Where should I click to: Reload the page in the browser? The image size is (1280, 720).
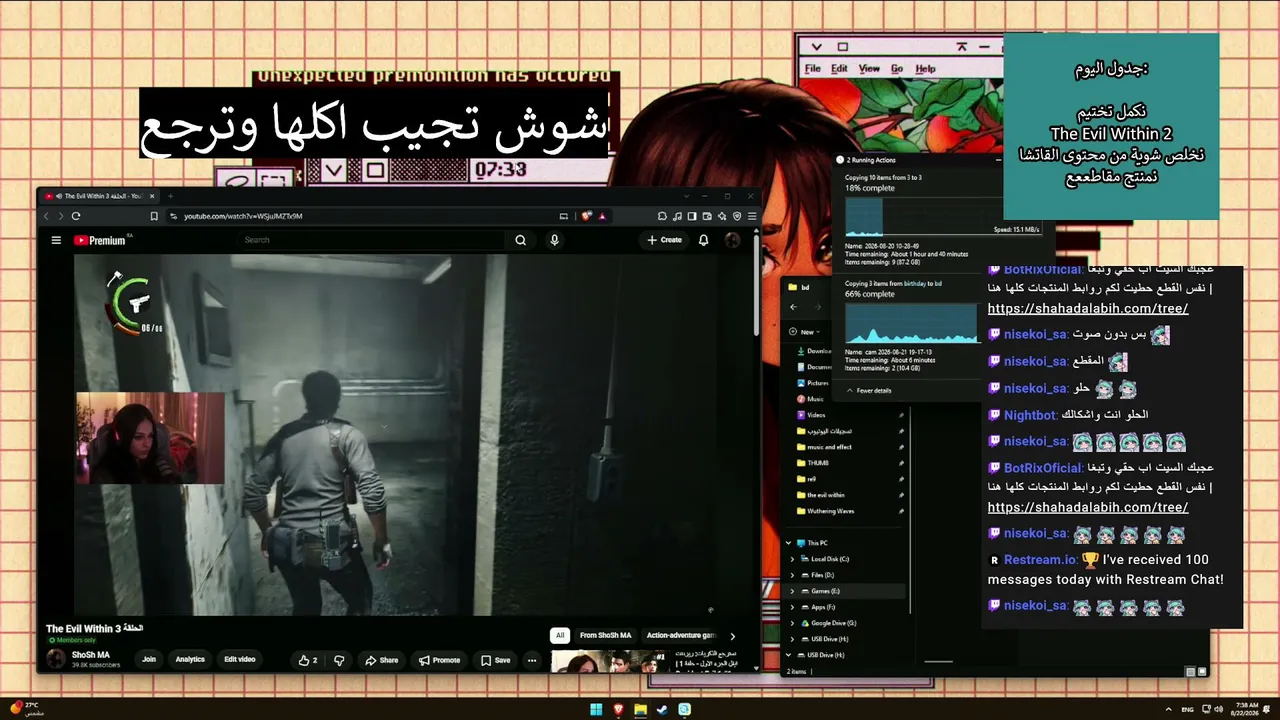(76, 216)
